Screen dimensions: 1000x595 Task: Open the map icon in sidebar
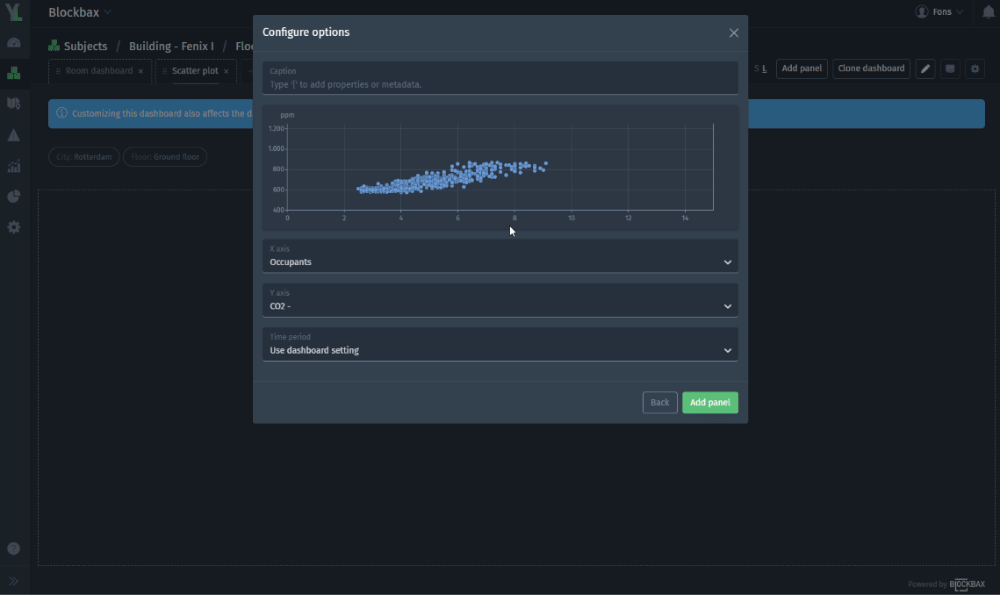point(14,104)
